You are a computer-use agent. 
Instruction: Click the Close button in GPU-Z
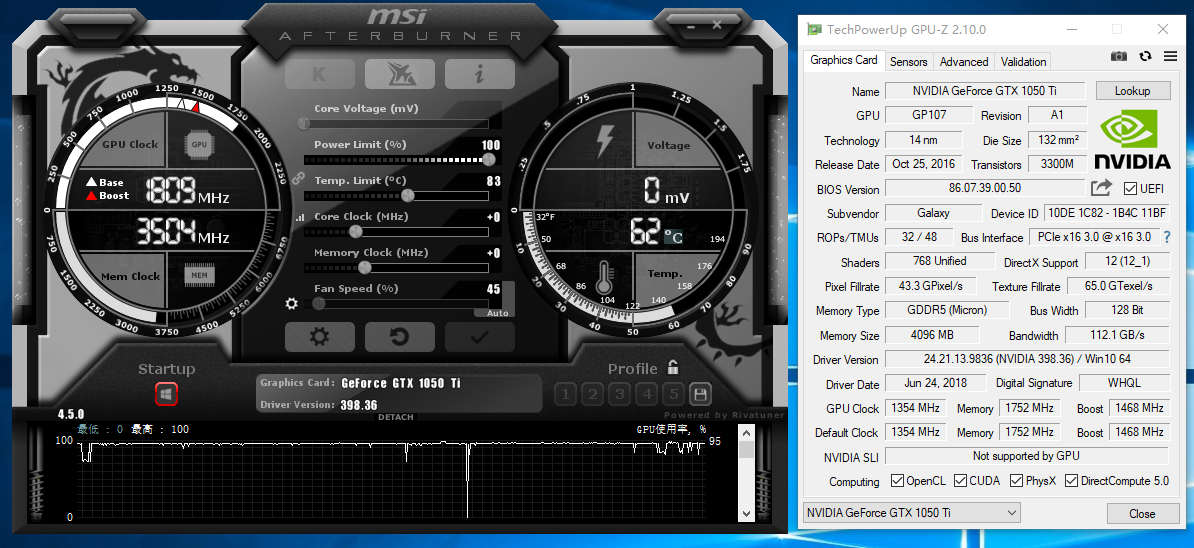[1141, 514]
